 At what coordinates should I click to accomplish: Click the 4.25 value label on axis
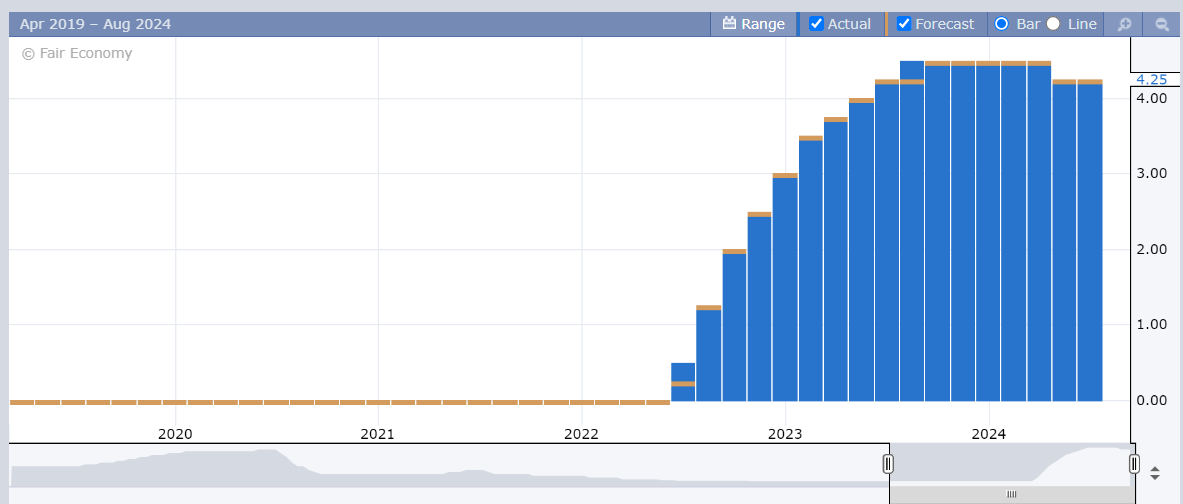(x=1151, y=79)
